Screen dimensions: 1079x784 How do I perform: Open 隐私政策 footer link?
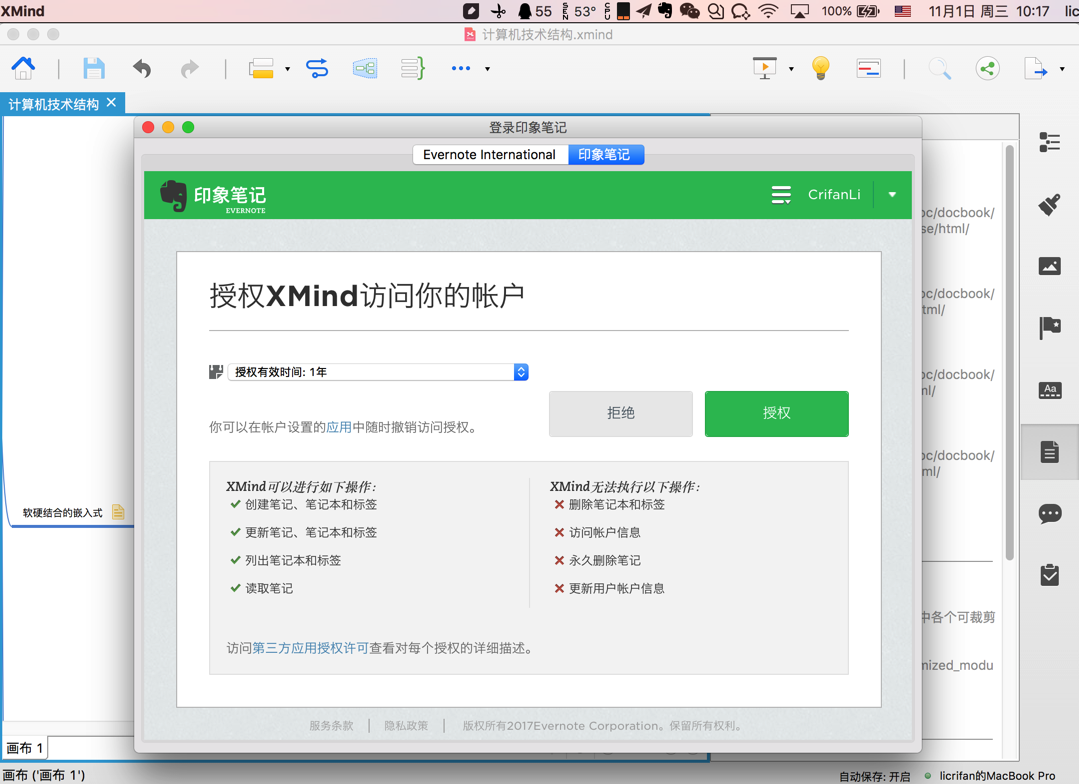pos(406,725)
